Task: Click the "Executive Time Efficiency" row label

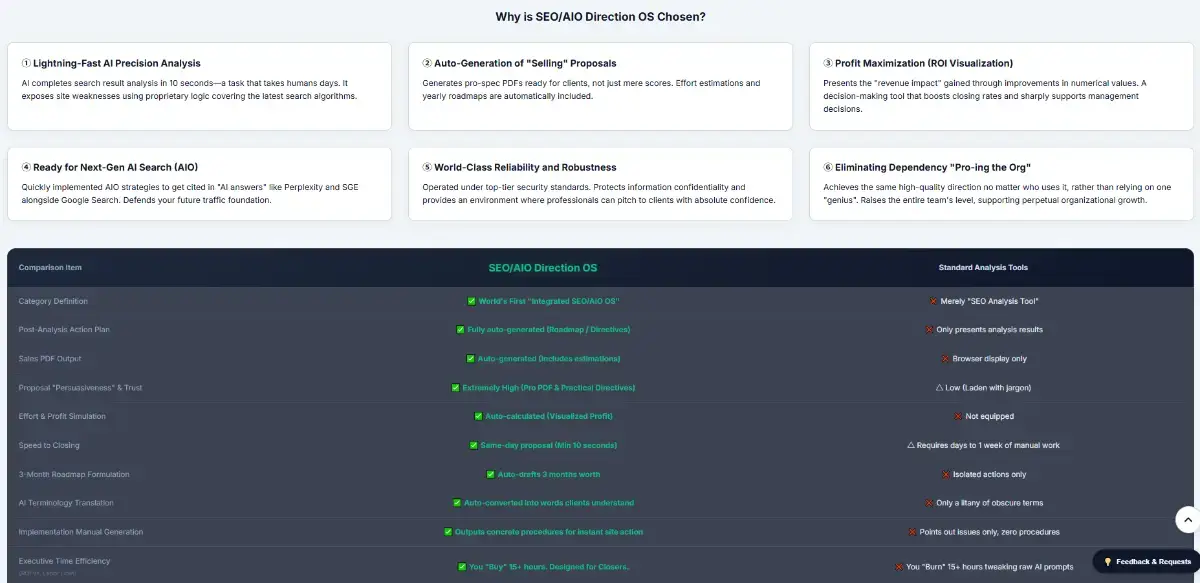Action: (64, 561)
